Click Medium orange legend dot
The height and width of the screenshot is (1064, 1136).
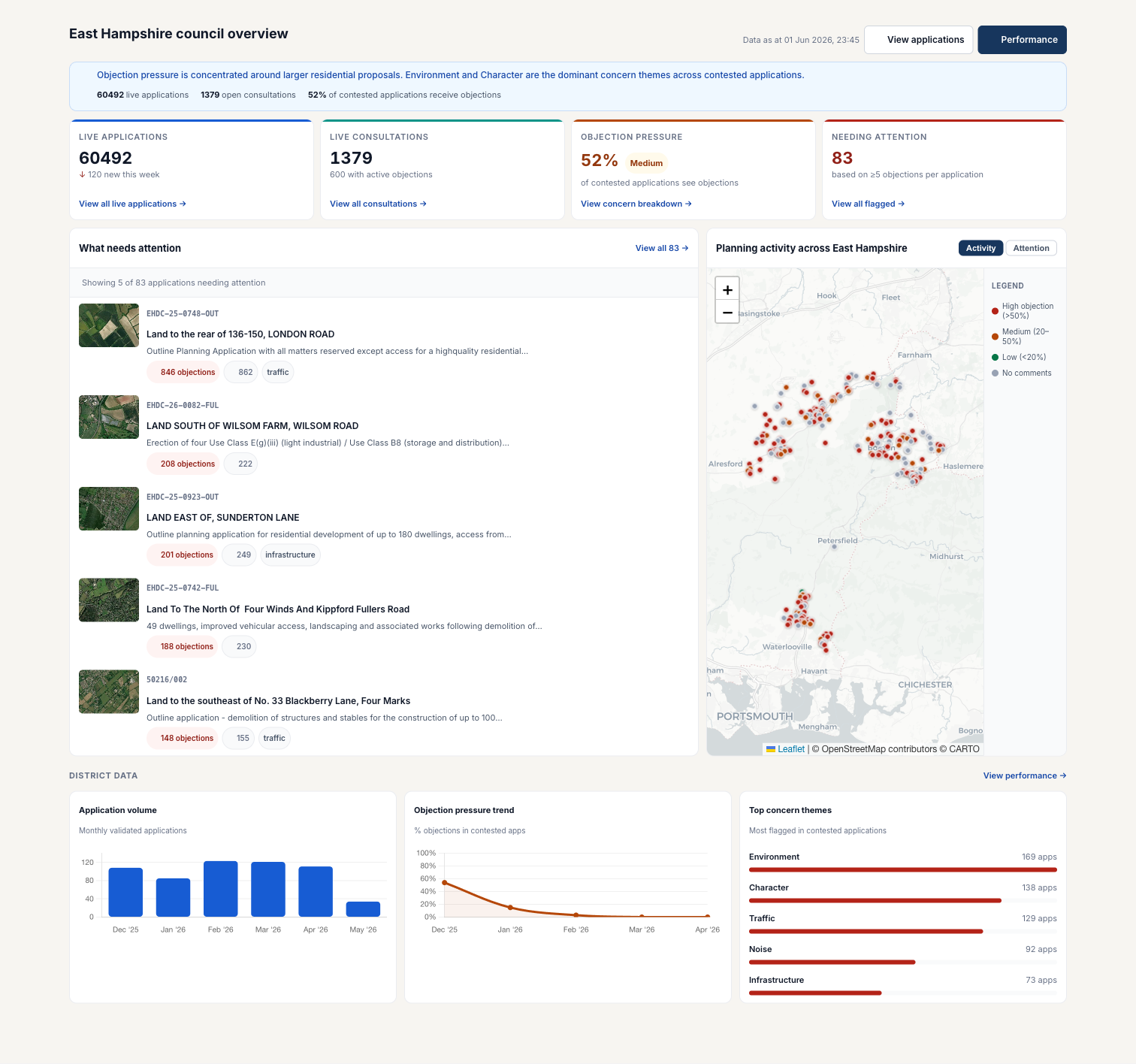(x=995, y=337)
